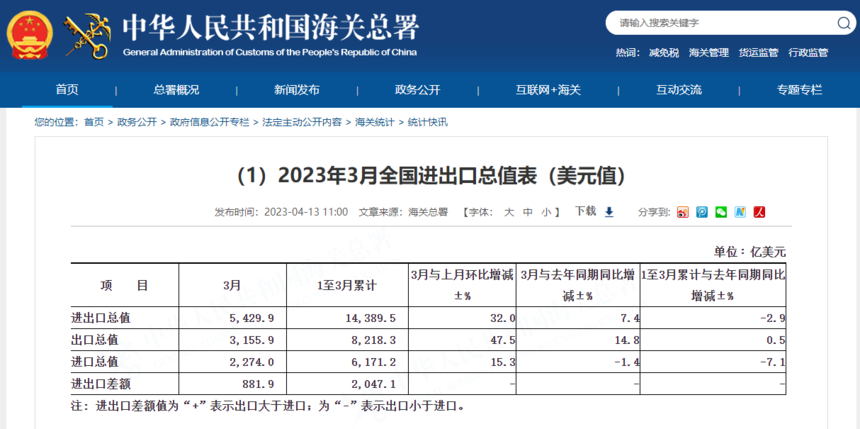This screenshot has width=860, height=429.
Task: Click the 进出口差额 row label
Action: (101, 383)
